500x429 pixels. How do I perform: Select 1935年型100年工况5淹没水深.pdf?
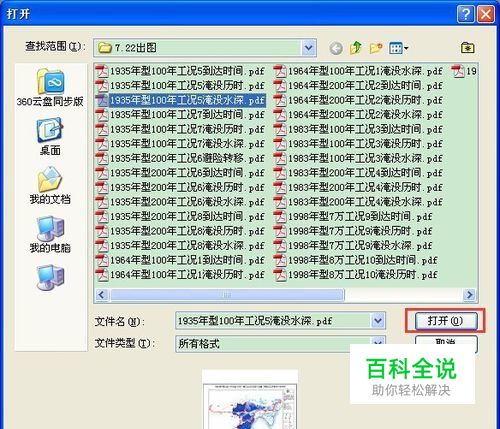click(180, 100)
